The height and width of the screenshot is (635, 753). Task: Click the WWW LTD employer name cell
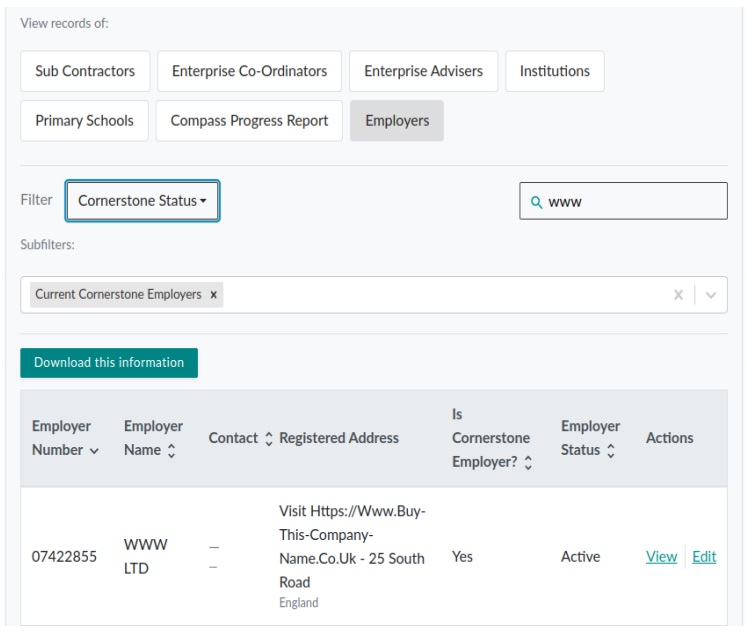coord(146,557)
